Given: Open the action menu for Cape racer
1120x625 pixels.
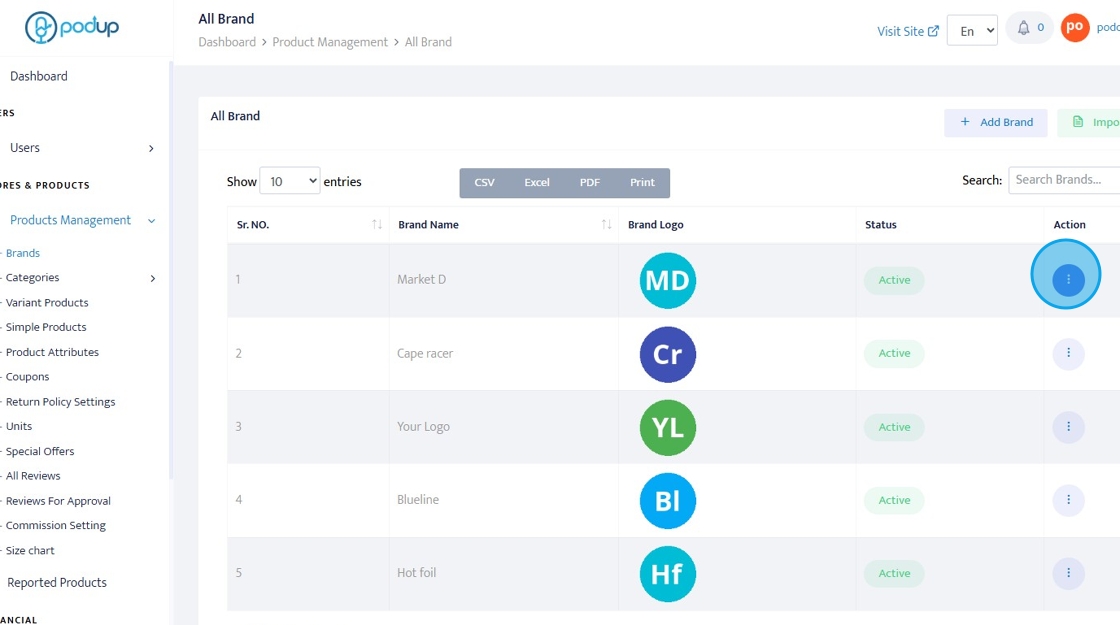Looking at the screenshot, I should coord(1068,353).
